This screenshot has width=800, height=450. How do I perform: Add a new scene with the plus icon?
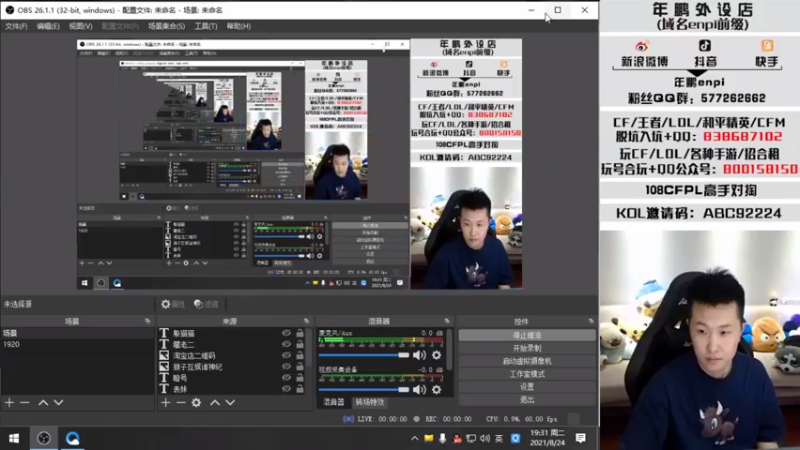[9, 403]
